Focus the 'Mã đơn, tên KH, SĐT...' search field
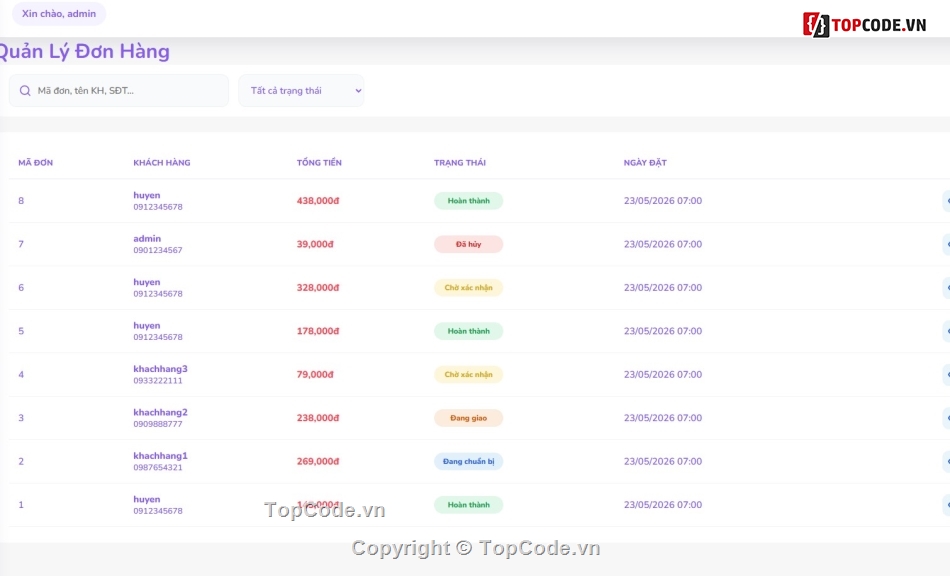Viewport: 950px width, 576px height. (x=119, y=91)
